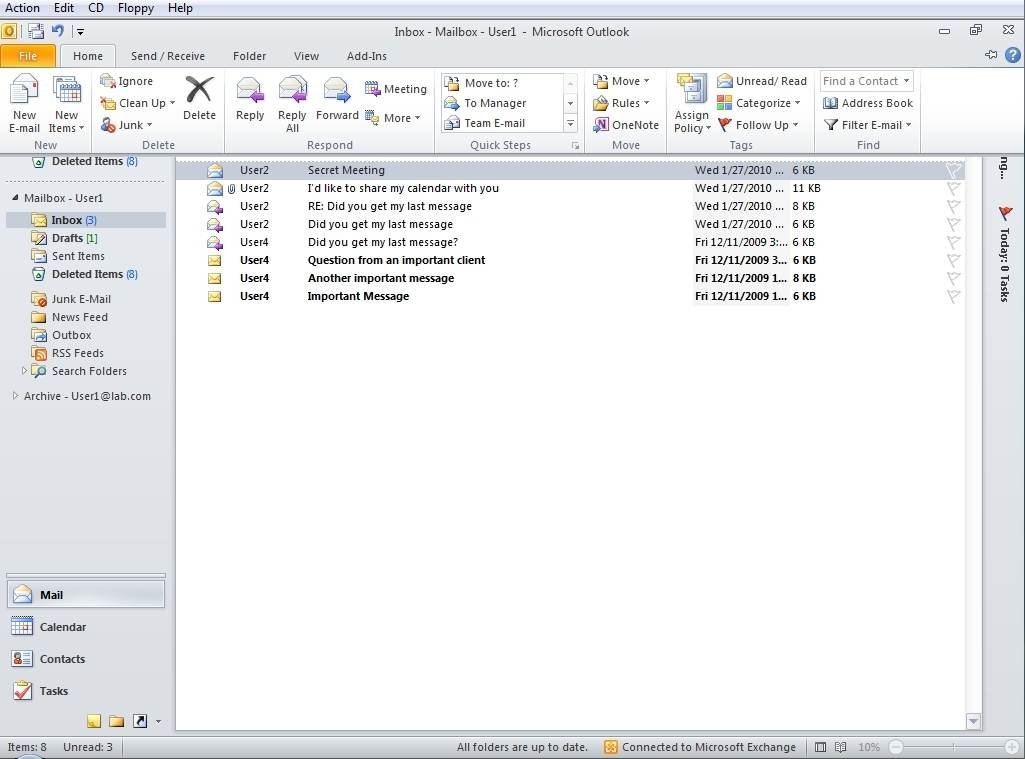This screenshot has height=759, width=1025.
Task: Click the Reply icon in ribbon
Action: point(250,99)
